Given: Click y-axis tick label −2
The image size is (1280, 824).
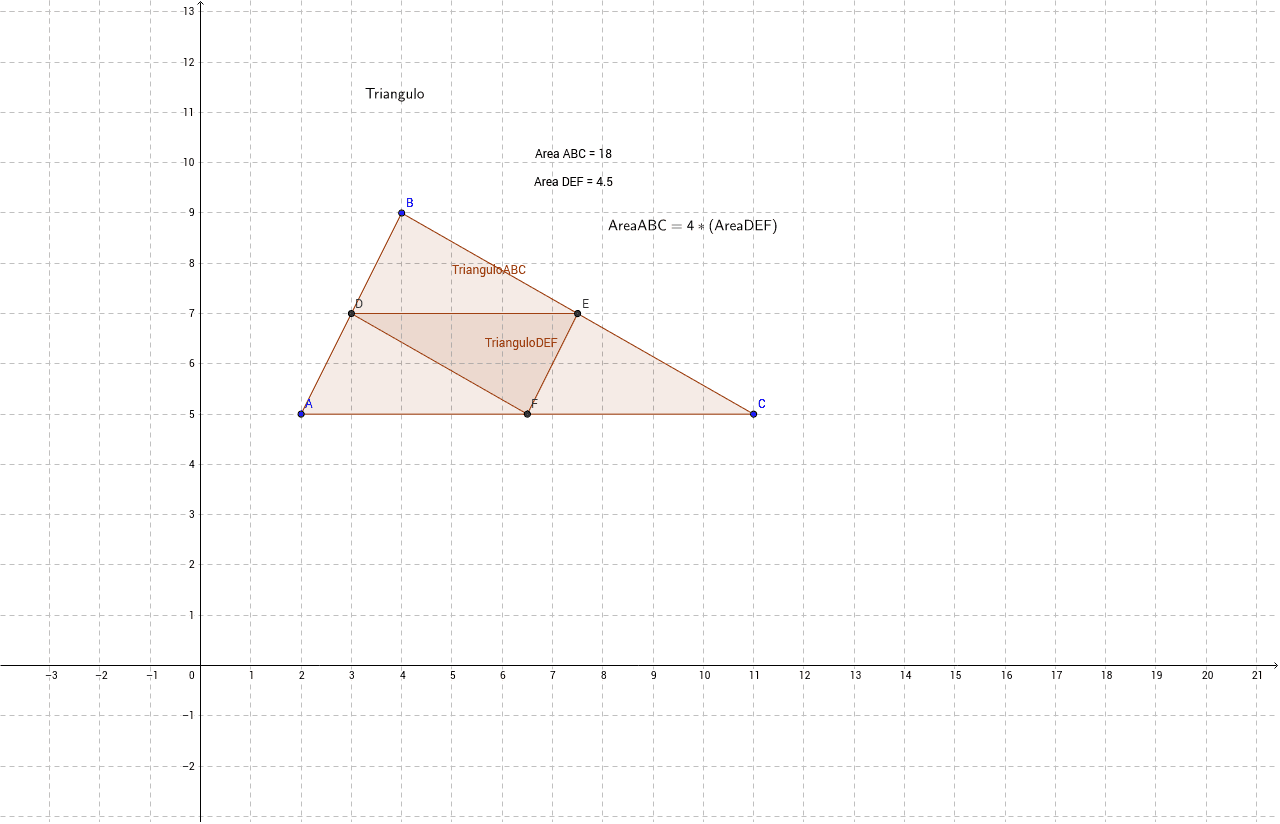Looking at the screenshot, I should tap(187, 766).
